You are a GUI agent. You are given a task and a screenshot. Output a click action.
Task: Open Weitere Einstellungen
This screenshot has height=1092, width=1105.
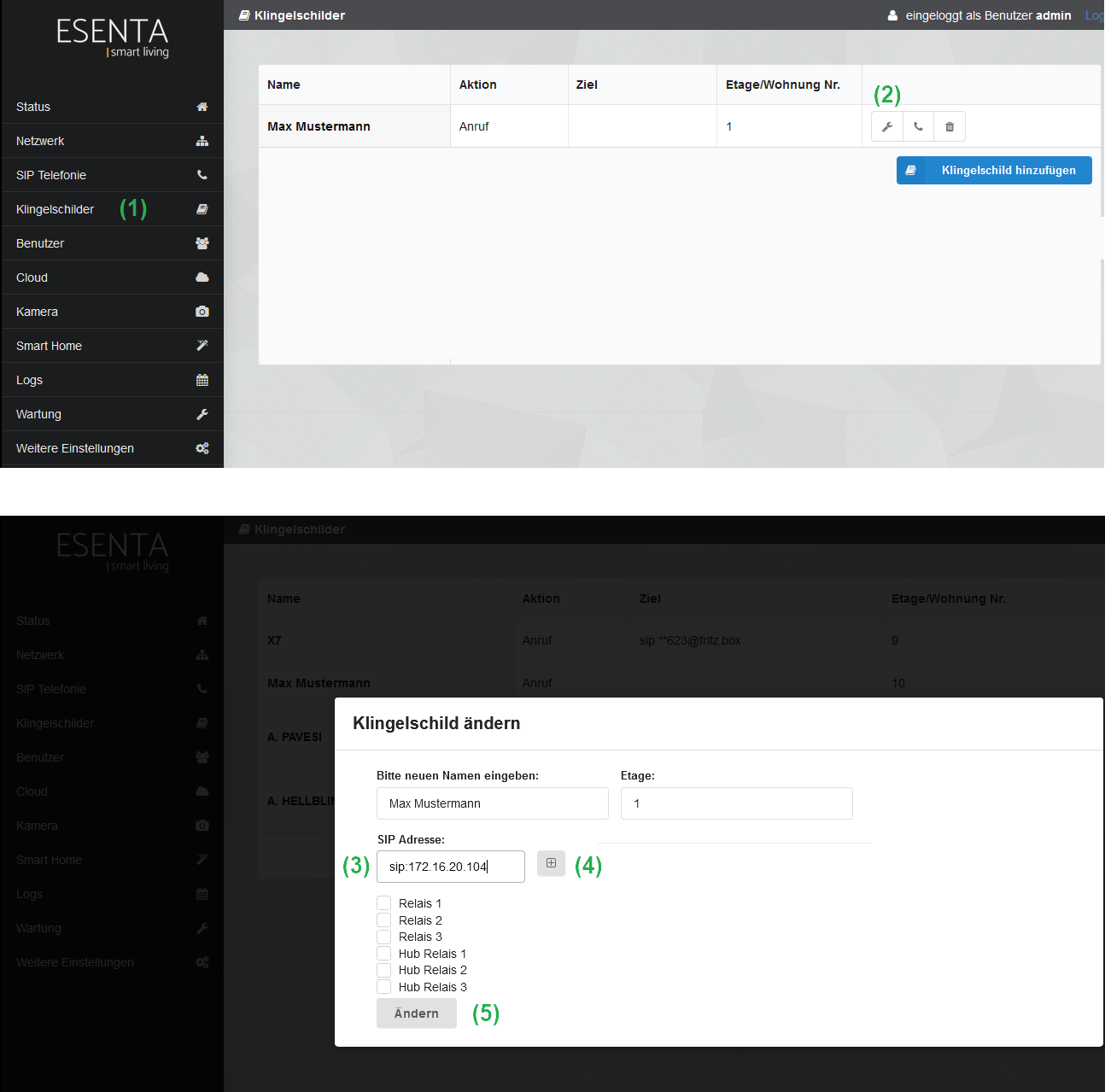[113, 448]
